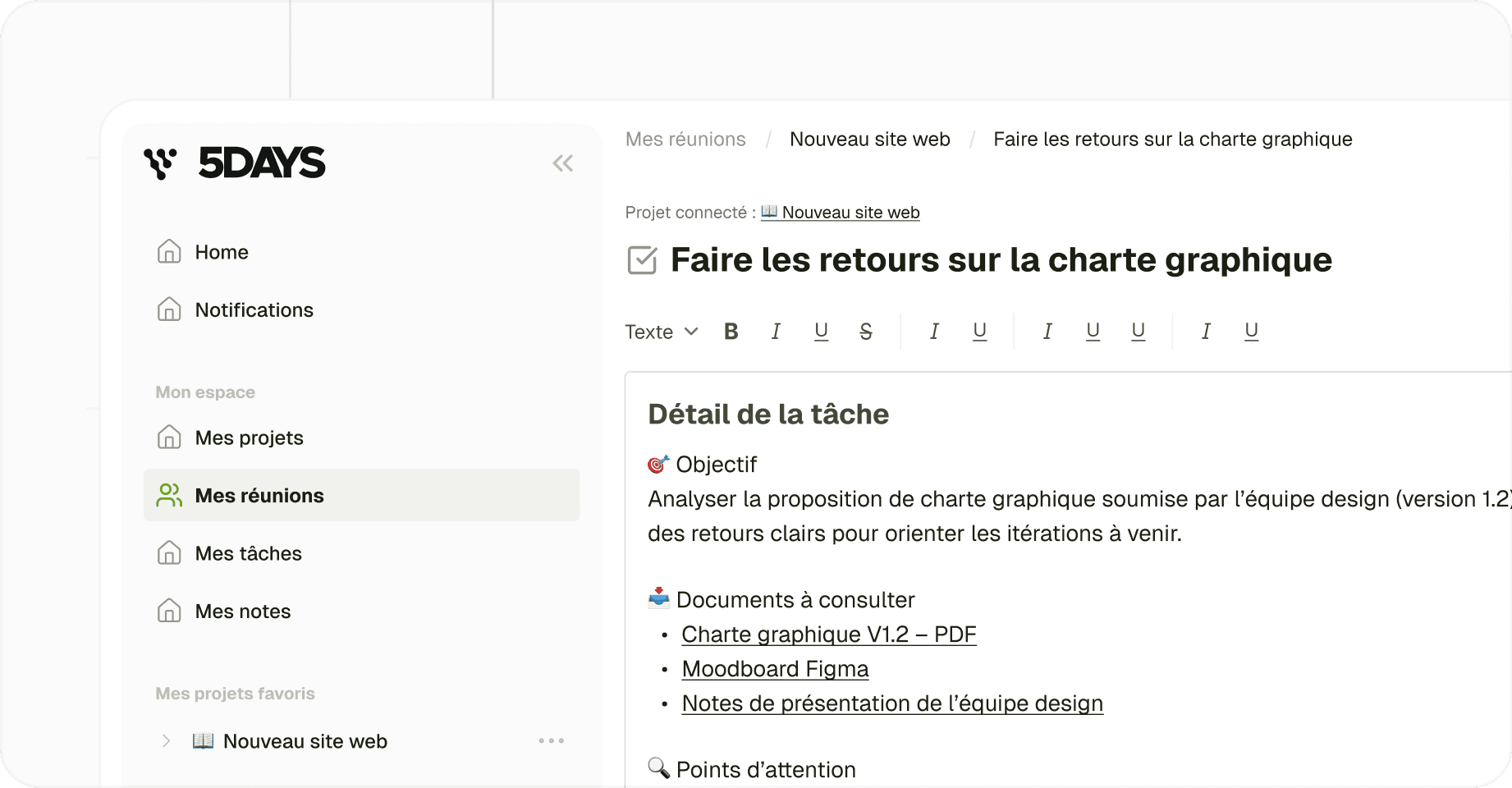
Task: Expand the Nouveau site web favorite chevron
Action: point(166,740)
